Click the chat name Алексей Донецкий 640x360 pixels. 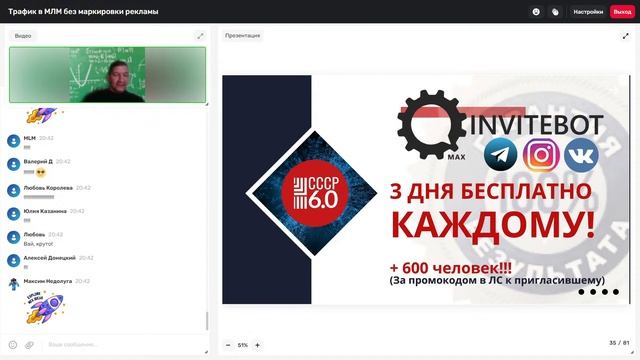49,258
